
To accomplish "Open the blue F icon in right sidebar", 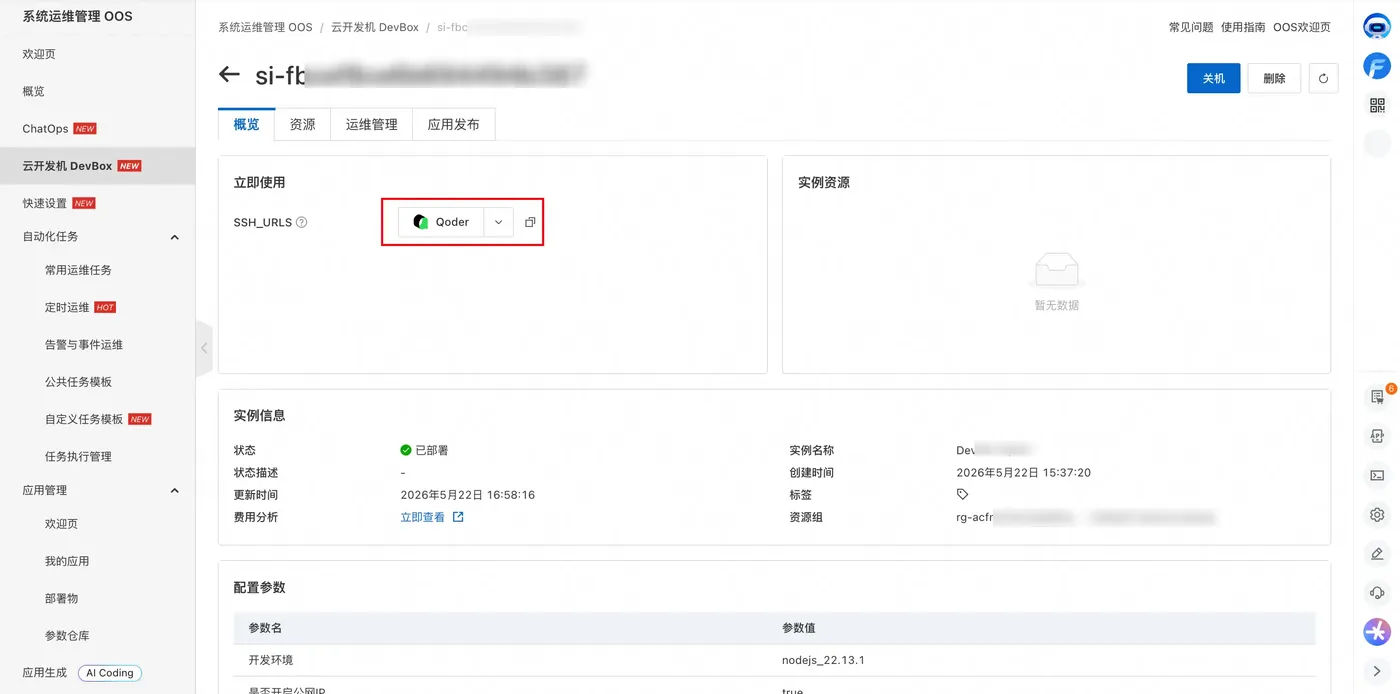I will tap(1377, 66).
